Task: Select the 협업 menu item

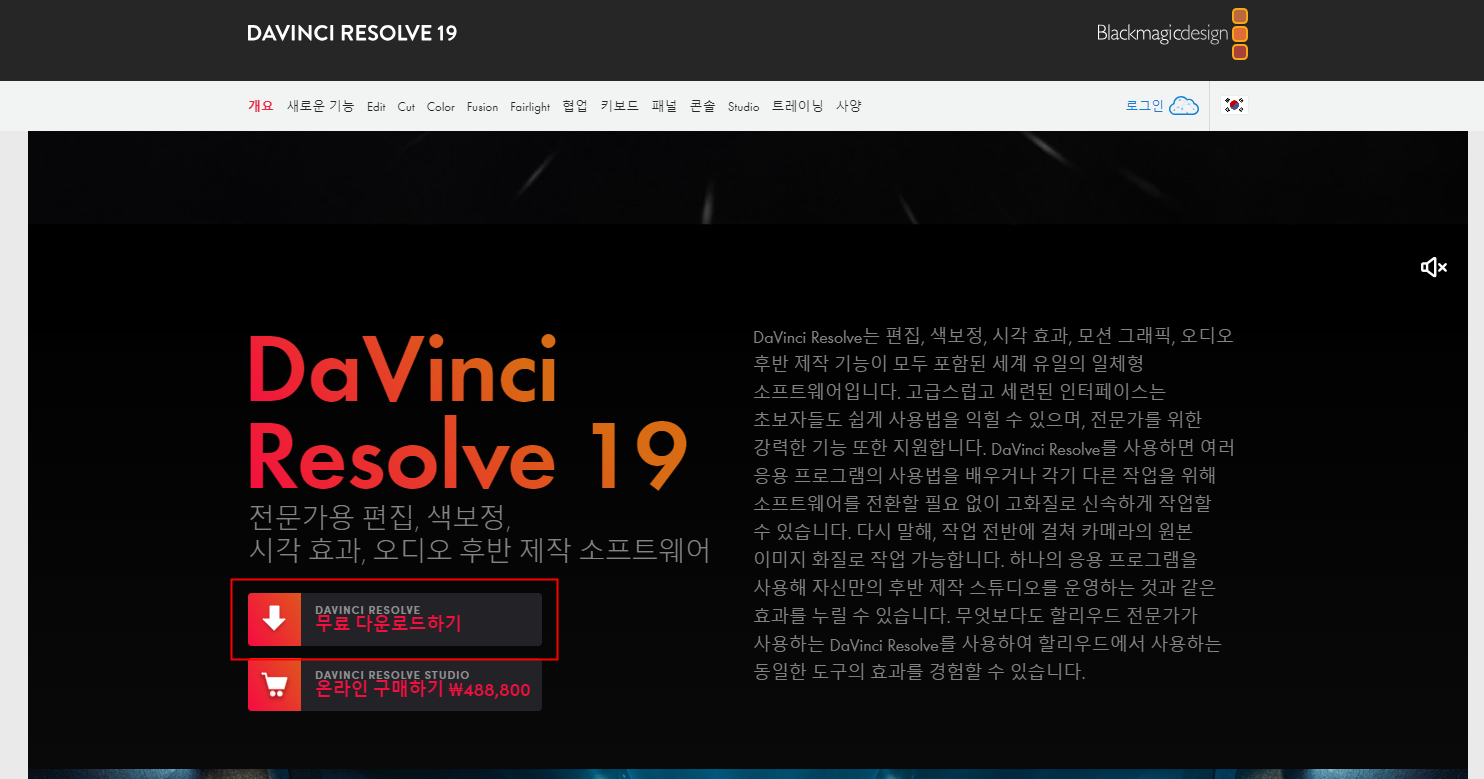Action: (575, 106)
